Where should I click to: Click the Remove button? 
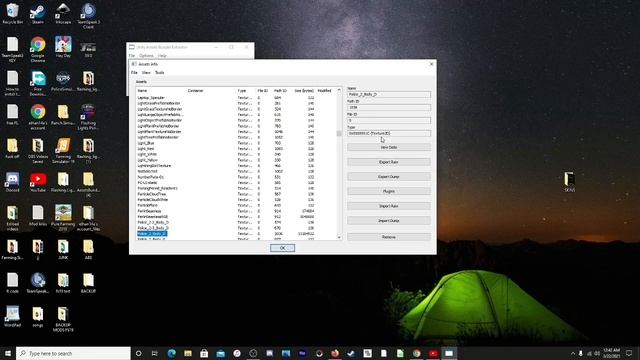point(389,237)
